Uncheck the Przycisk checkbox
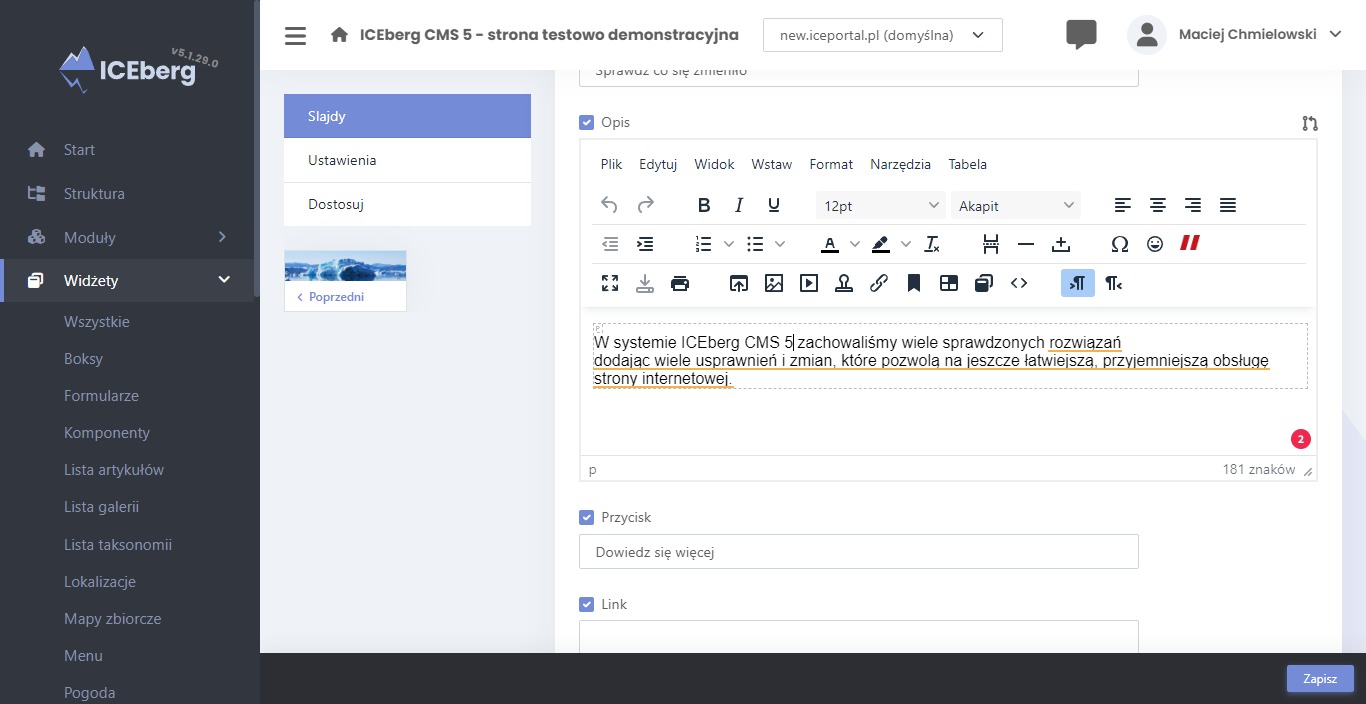The height and width of the screenshot is (704, 1366). pyautogui.click(x=587, y=517)
